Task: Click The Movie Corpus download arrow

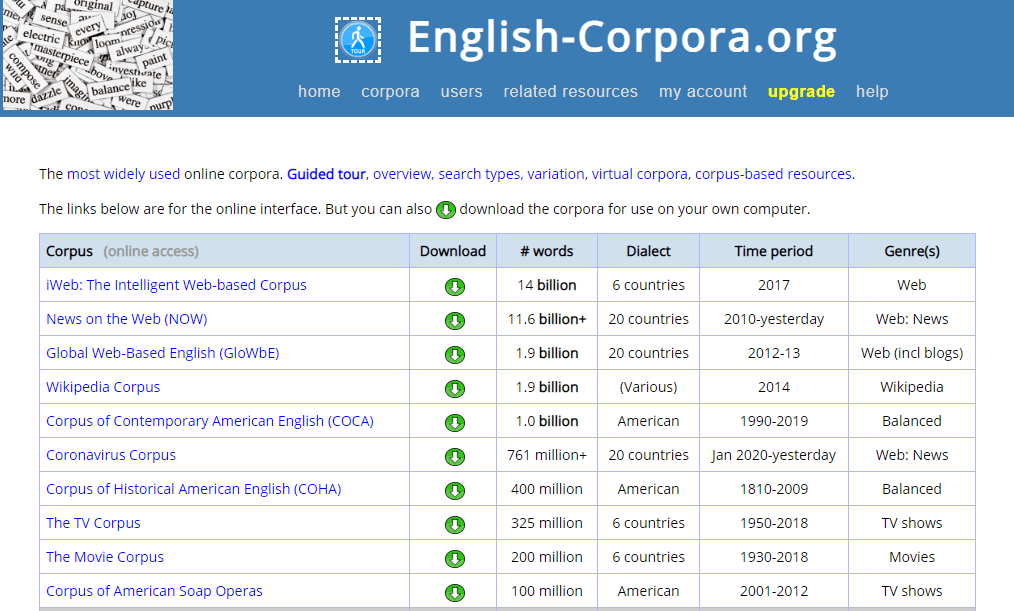Action: [x=455, y=559]
